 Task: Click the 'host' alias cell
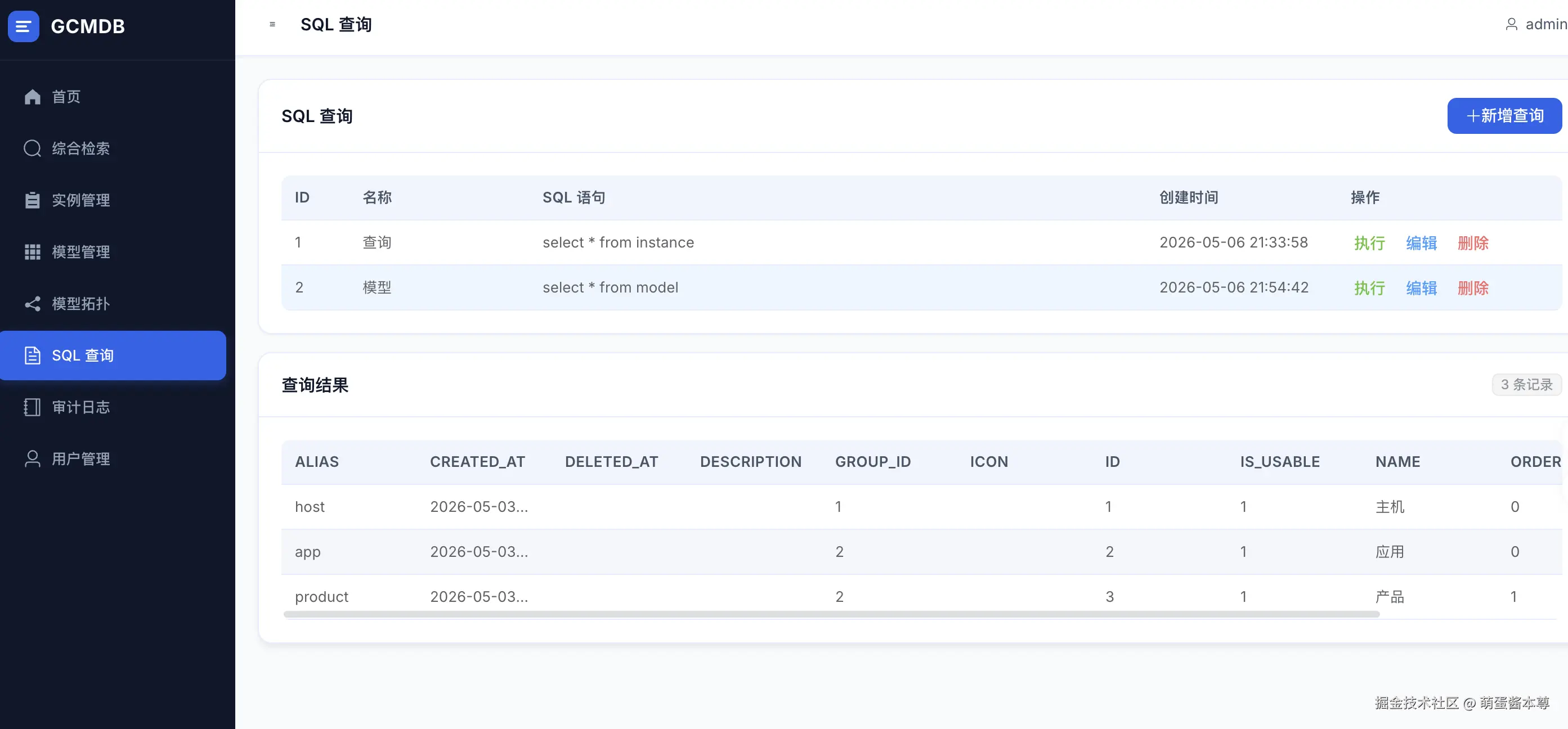[310, 507]
